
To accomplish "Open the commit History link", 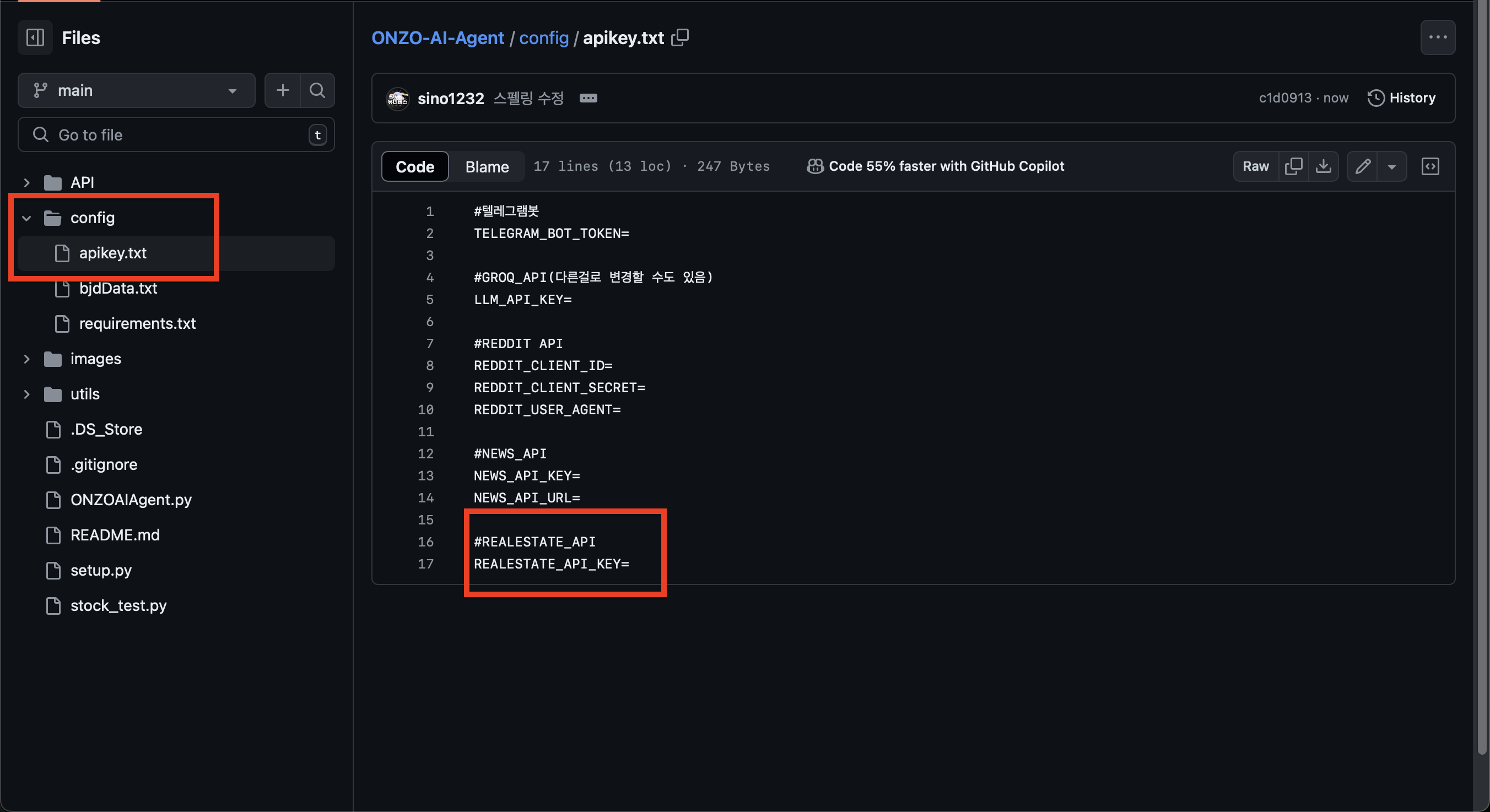I will click(1401, 98).
